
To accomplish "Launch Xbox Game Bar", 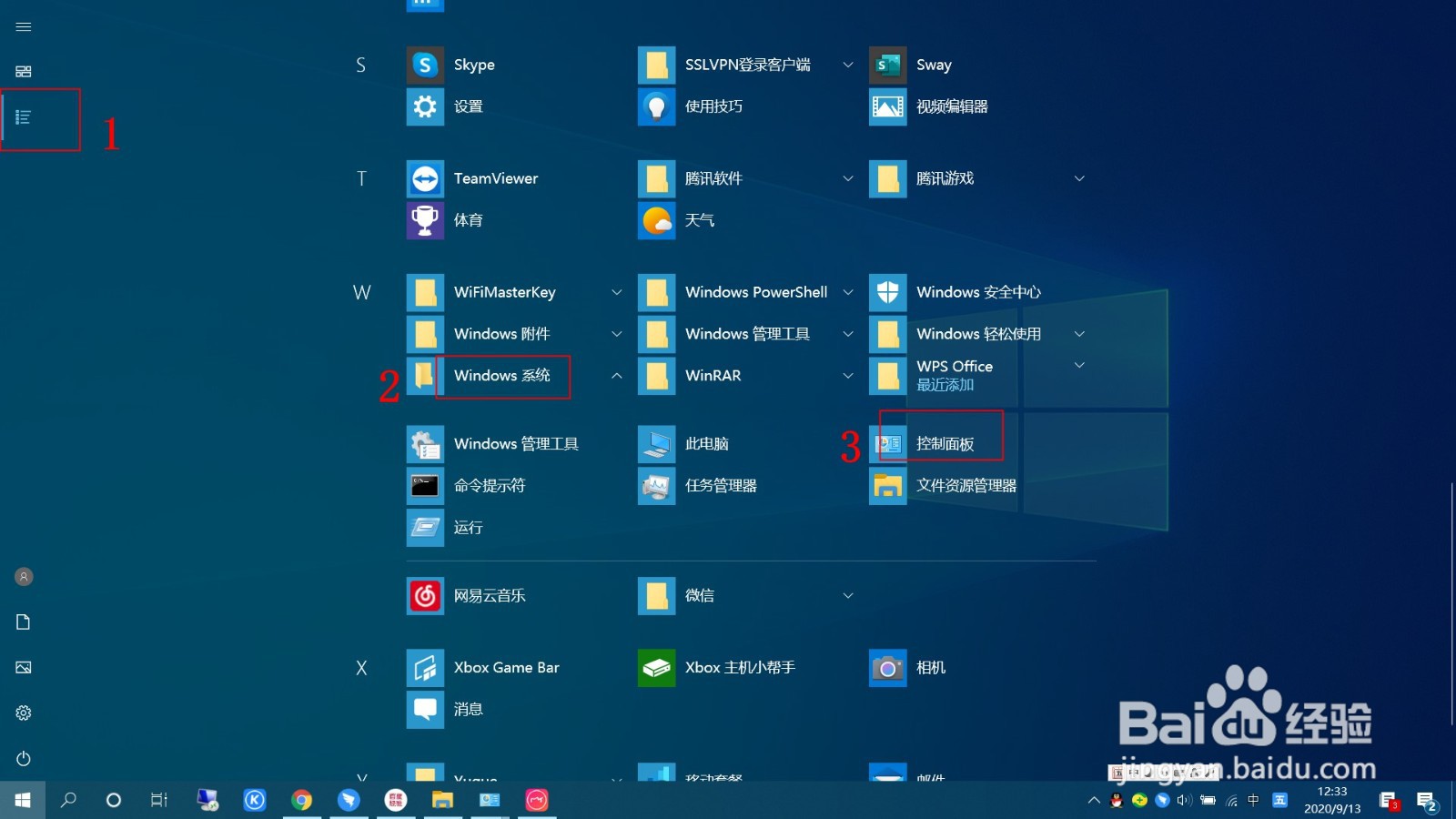I will [506, 667].
